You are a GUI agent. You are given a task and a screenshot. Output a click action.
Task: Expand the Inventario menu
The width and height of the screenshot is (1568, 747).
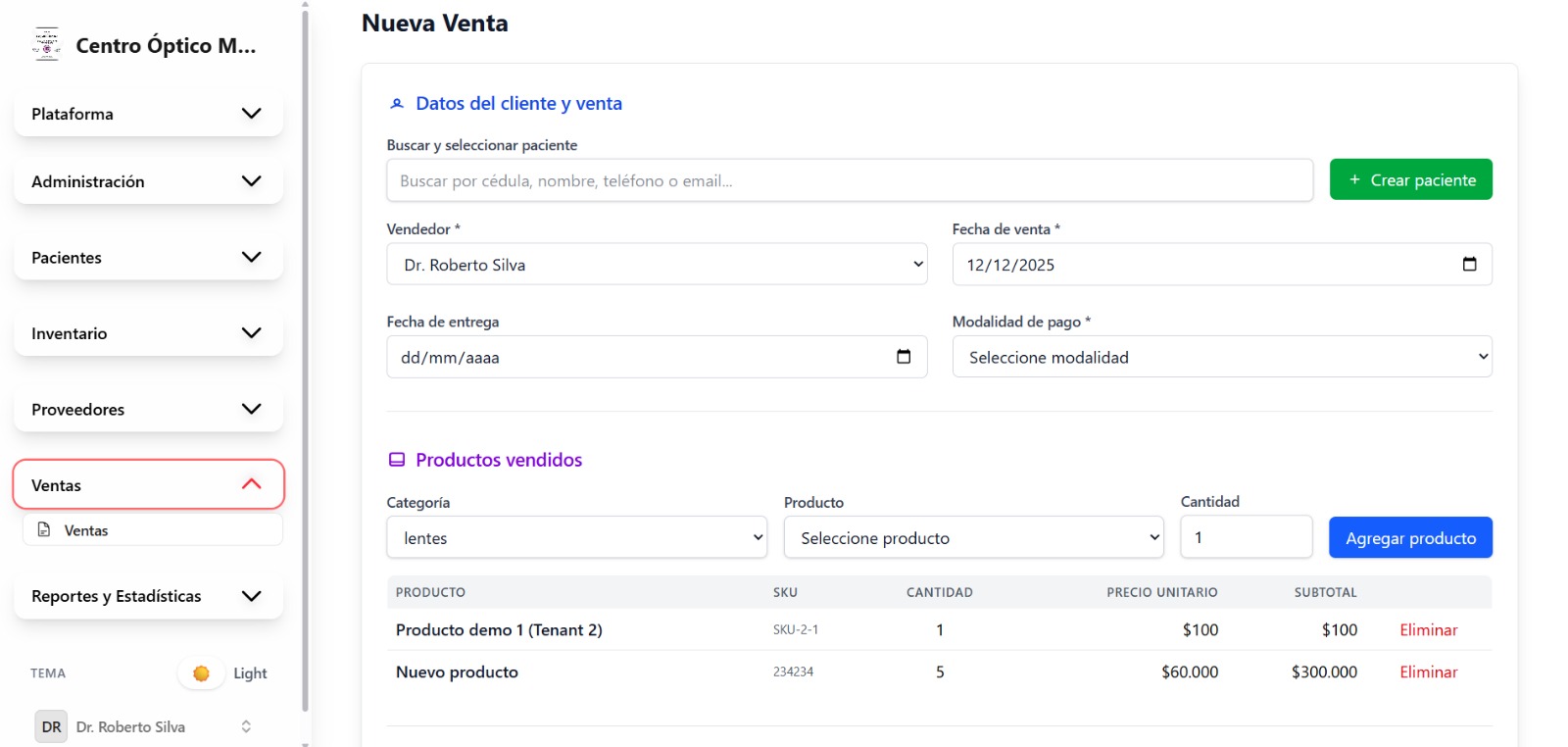pos(149,333)
